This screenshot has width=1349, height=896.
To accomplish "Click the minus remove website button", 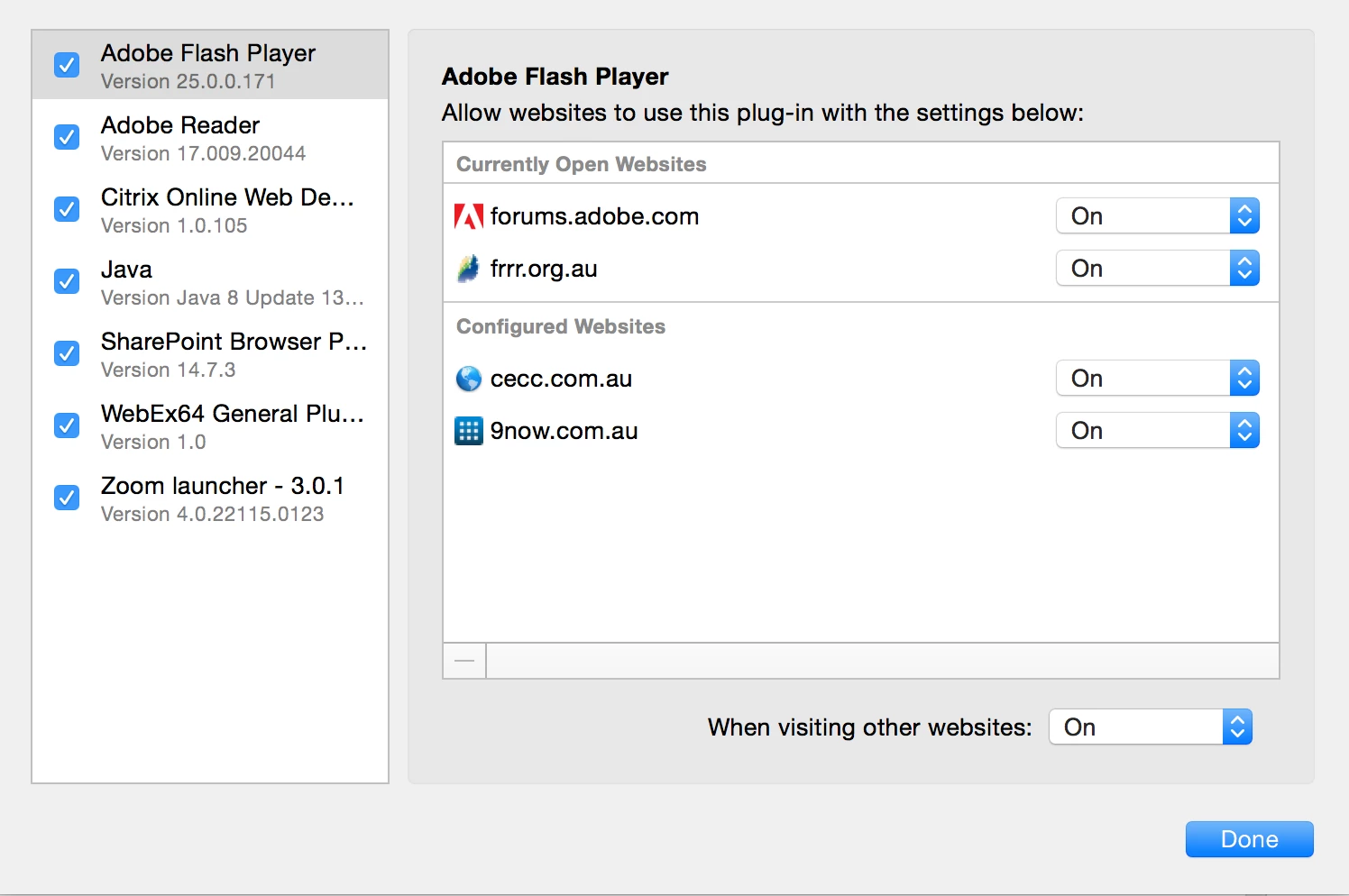I will 464,661.
